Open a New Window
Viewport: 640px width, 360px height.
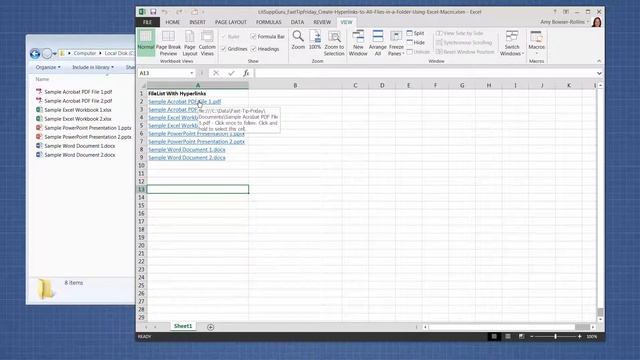358,42
